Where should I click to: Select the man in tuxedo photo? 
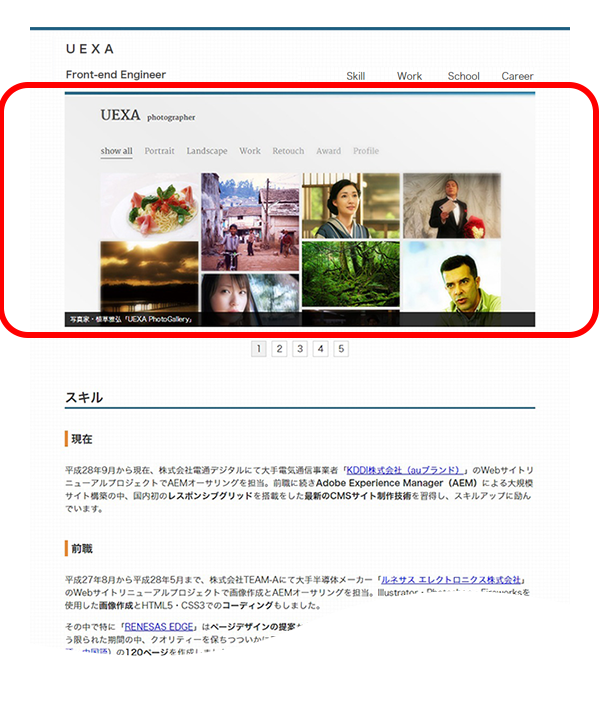pyautogui.click(x=452, y=206)
